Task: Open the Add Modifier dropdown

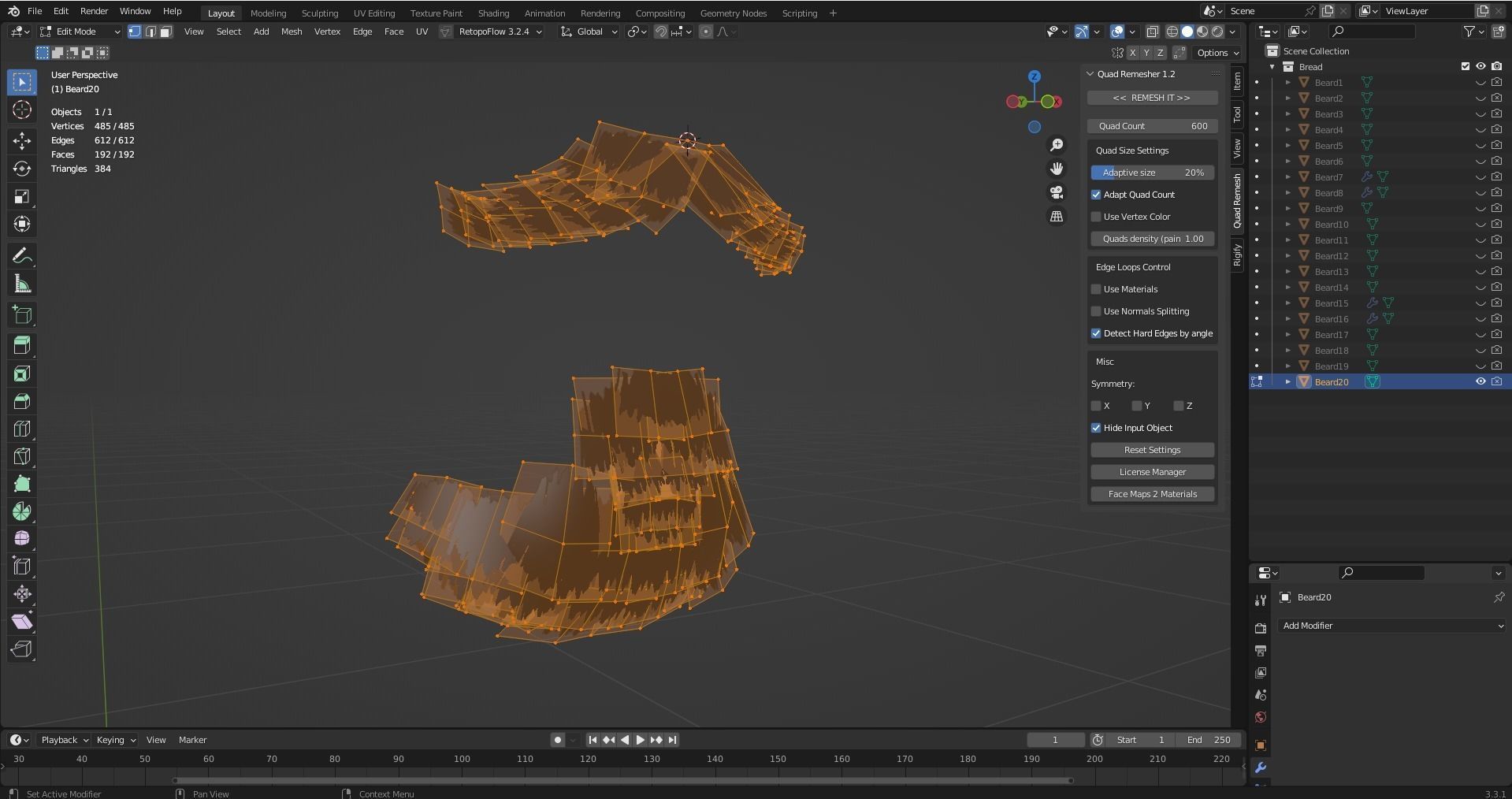Action: pos(1392,626)
